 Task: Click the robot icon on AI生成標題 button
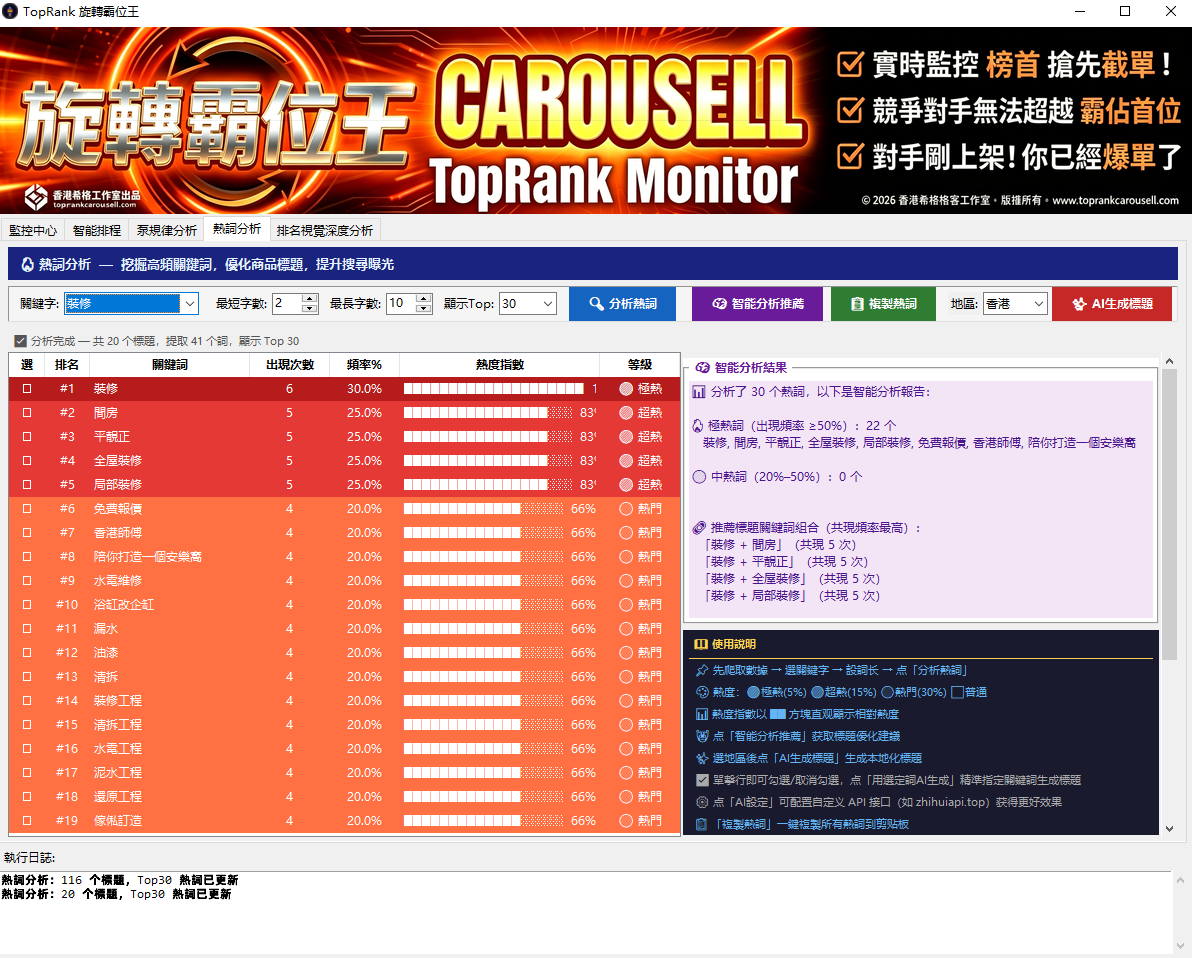[1079, 303]
